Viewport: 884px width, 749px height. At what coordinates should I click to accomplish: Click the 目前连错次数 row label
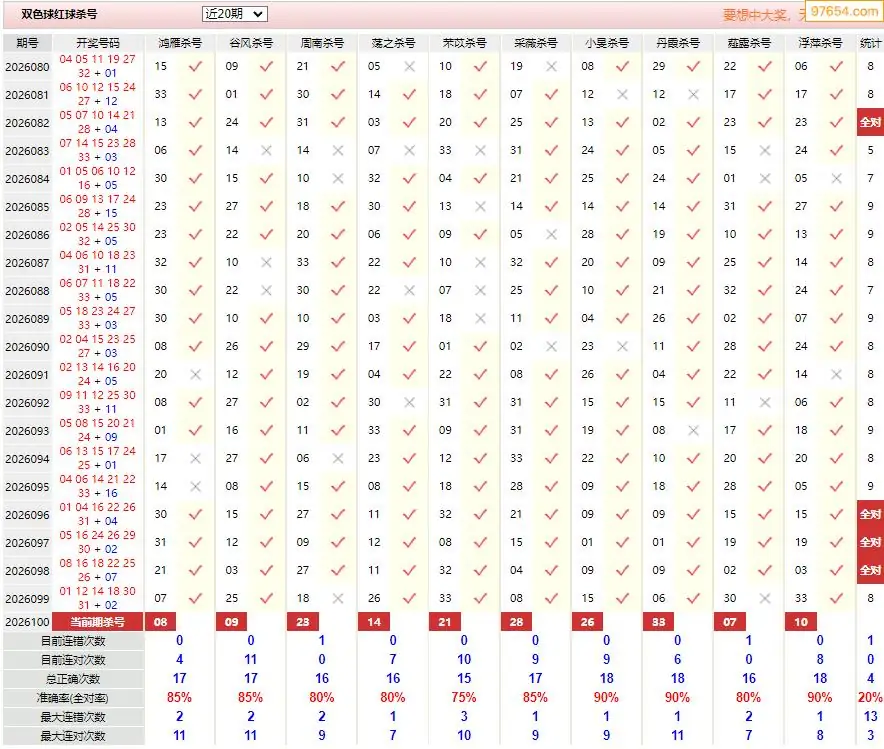click(73, 641)
